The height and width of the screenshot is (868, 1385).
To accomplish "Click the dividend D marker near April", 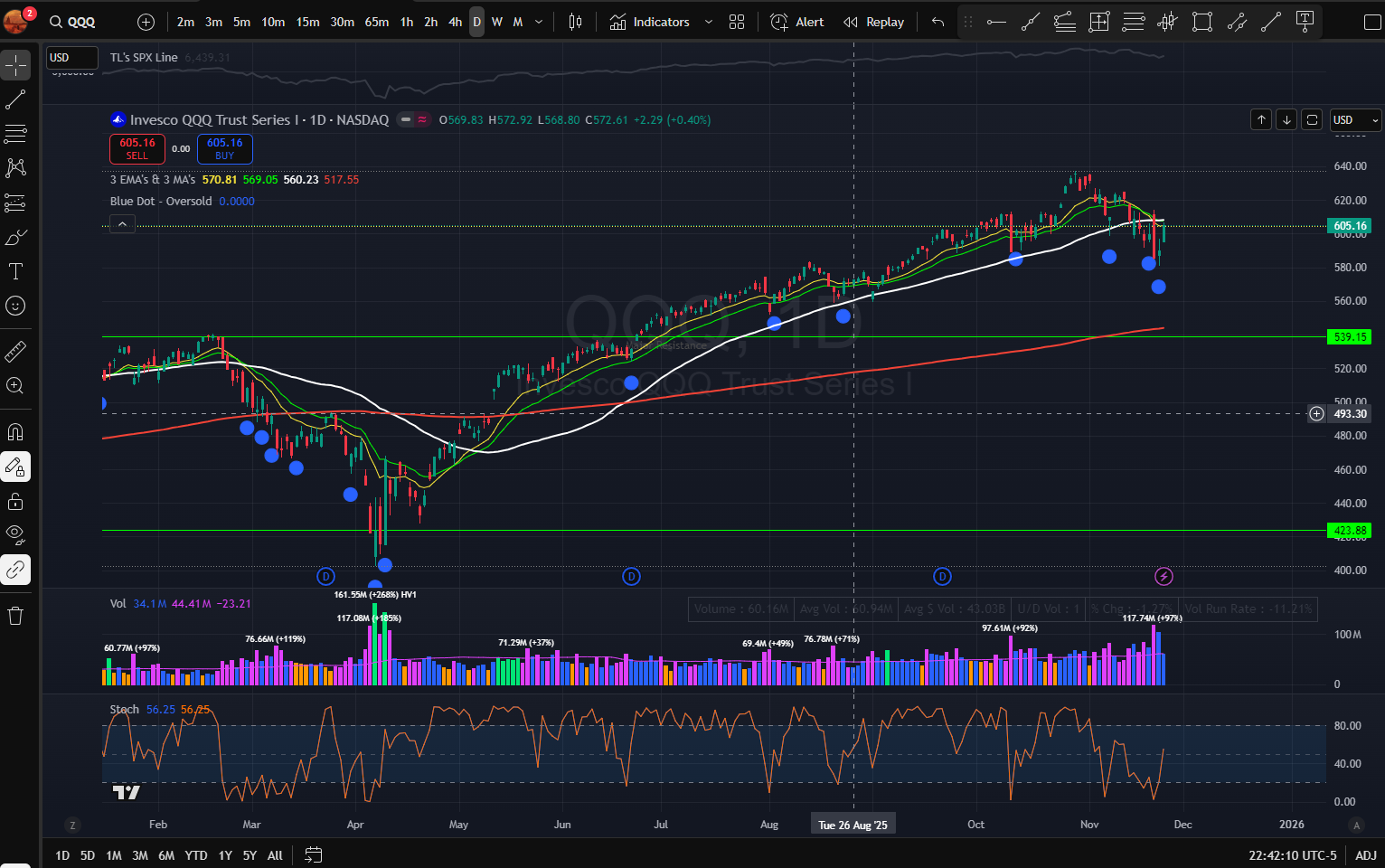I will tap(325, 576).
